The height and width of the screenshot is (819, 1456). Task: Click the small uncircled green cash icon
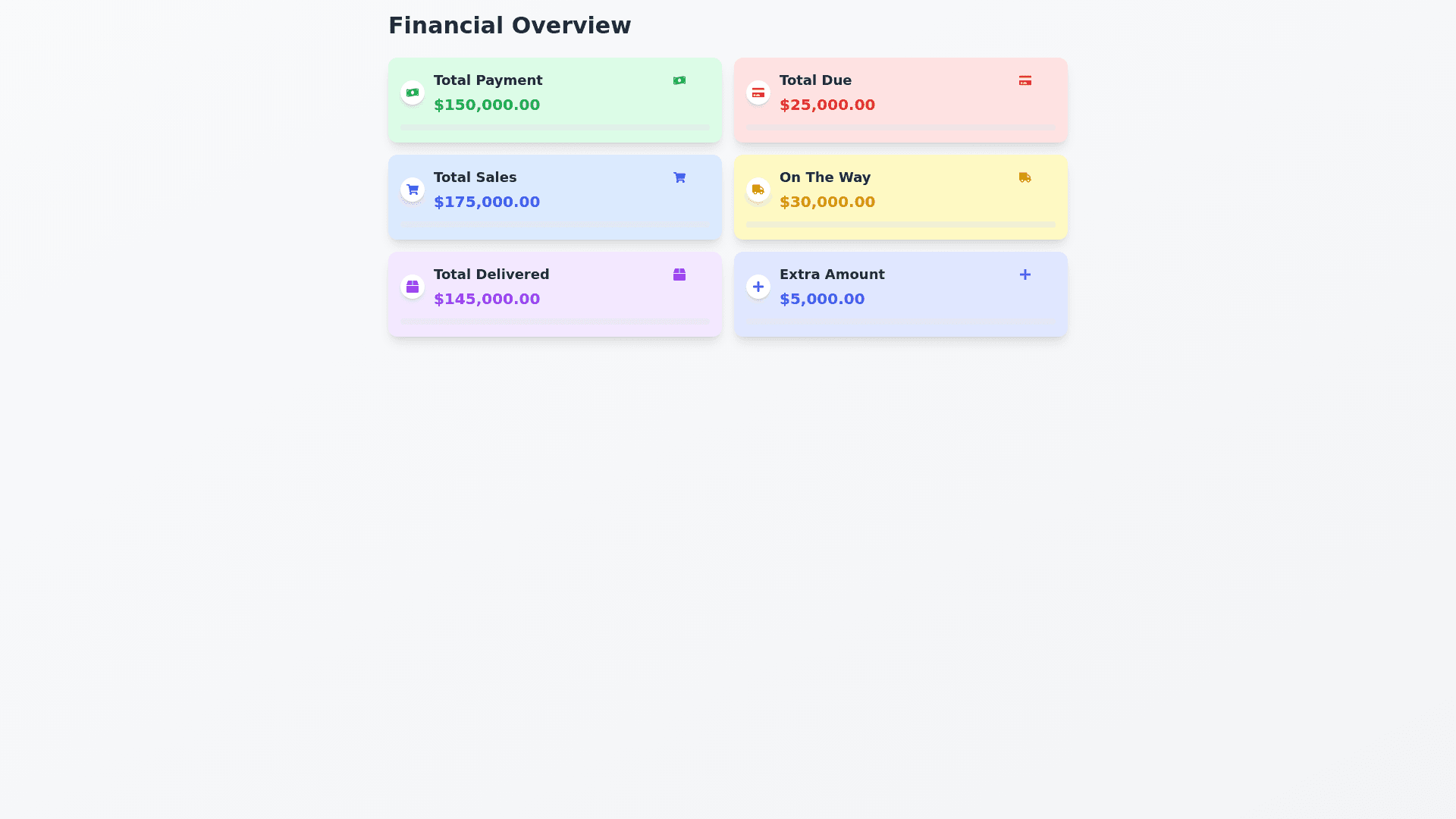pos(679,80)
